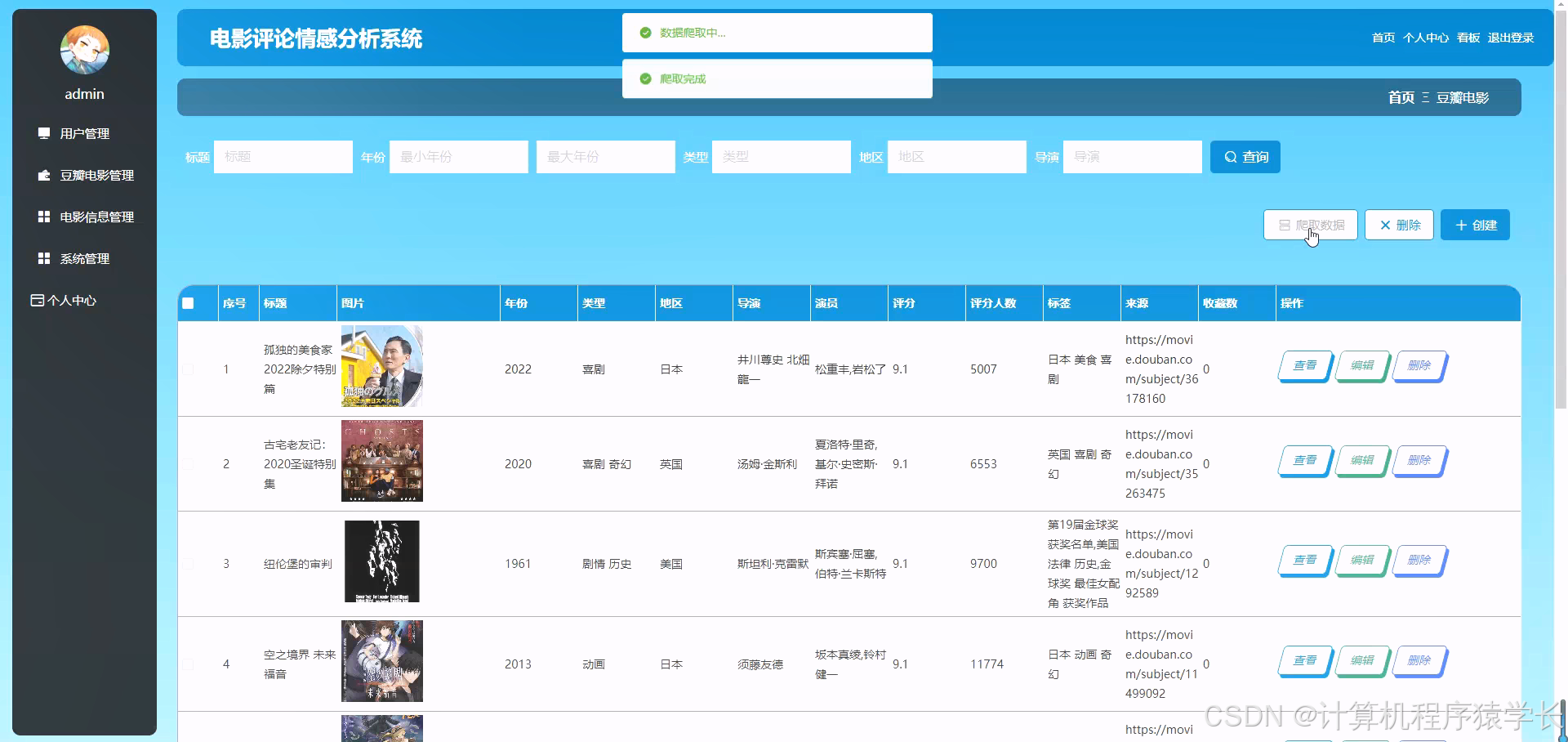Viewport: 1568px width, 742px height.
Task: Open 看板 in top navigation
Action: click(x=1468, y=38)
